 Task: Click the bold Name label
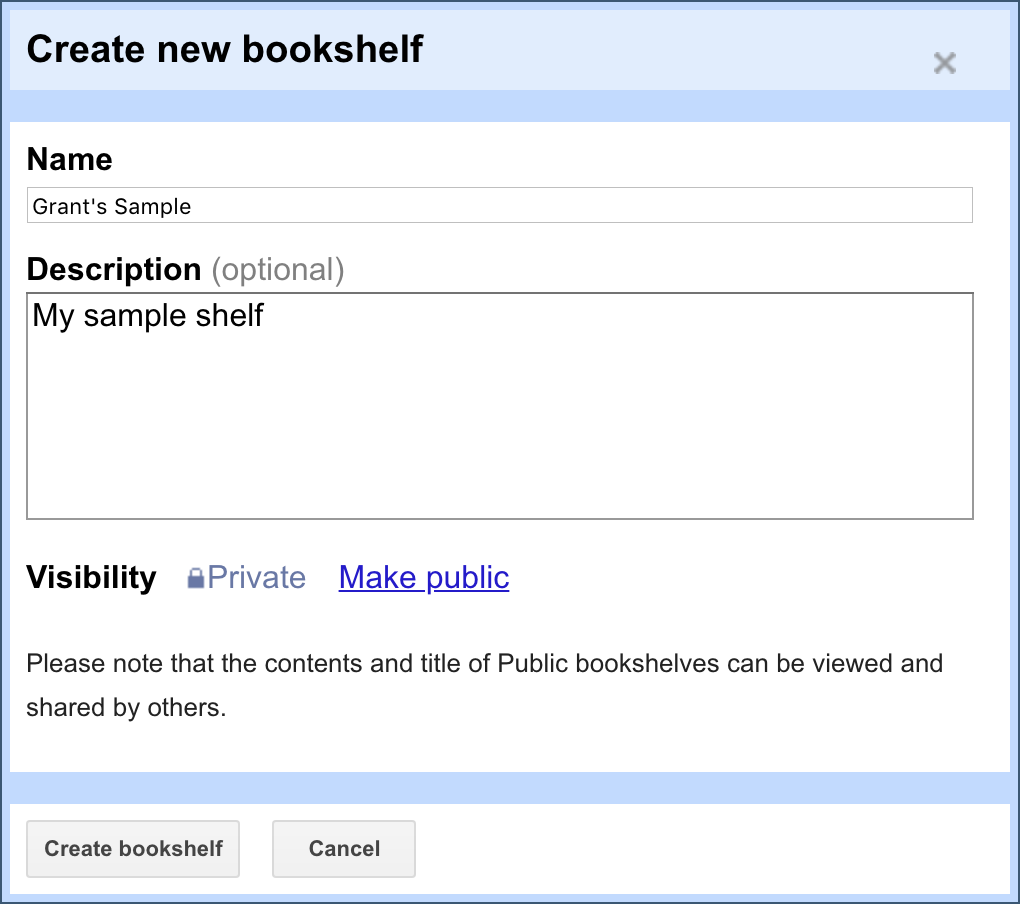point(70,159)
